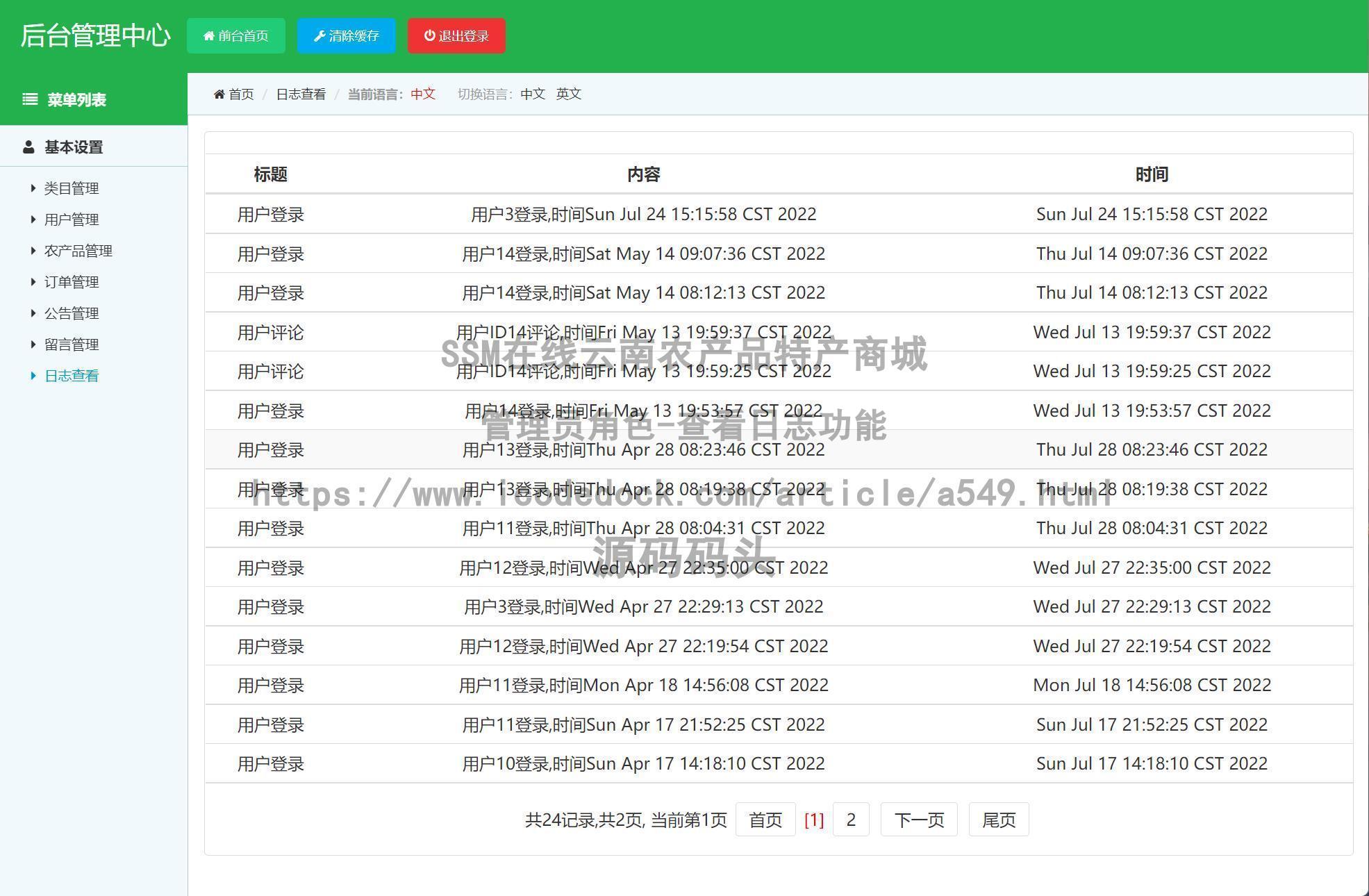Open 用户管理 from the sidebar
This screenshot has width=1369, height=896.
click(x=71, y=219)
